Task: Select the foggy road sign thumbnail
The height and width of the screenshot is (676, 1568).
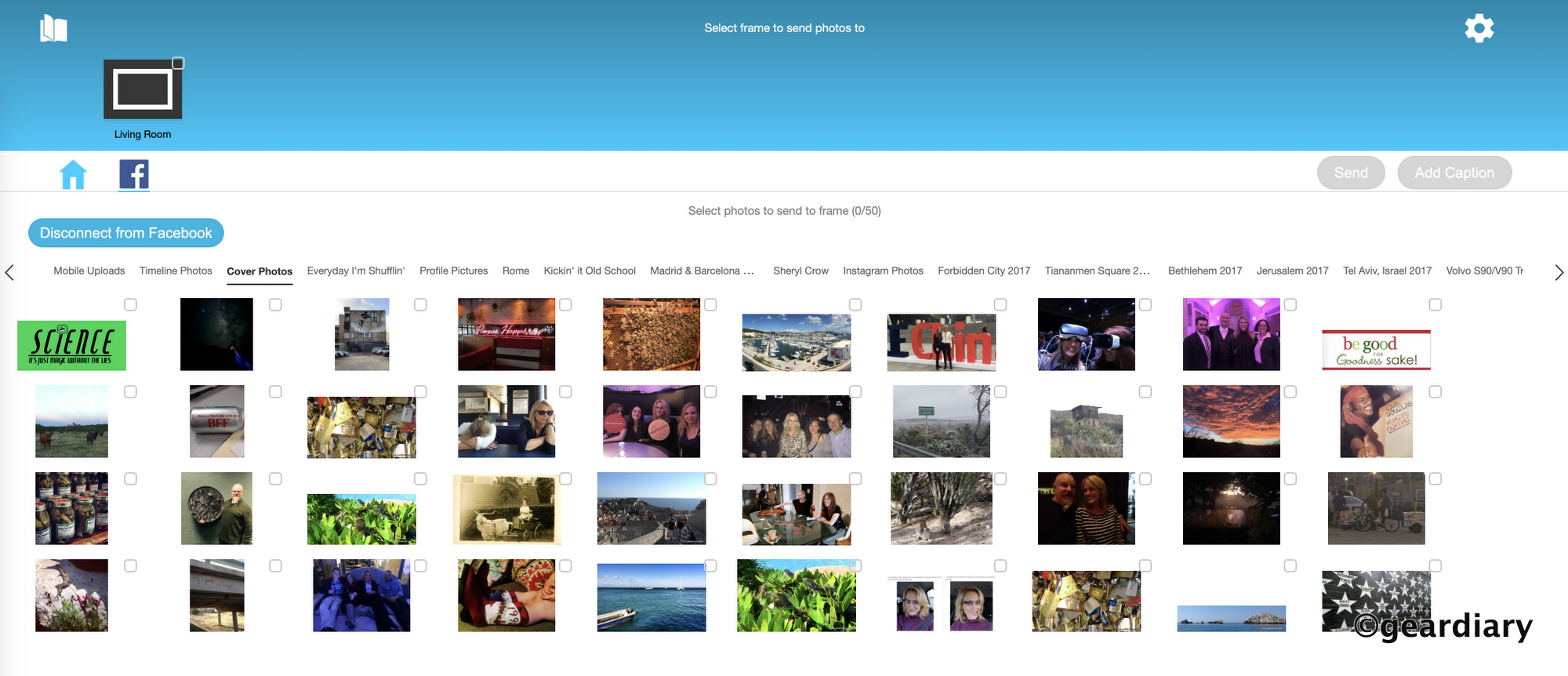Action: pos(942,421)
